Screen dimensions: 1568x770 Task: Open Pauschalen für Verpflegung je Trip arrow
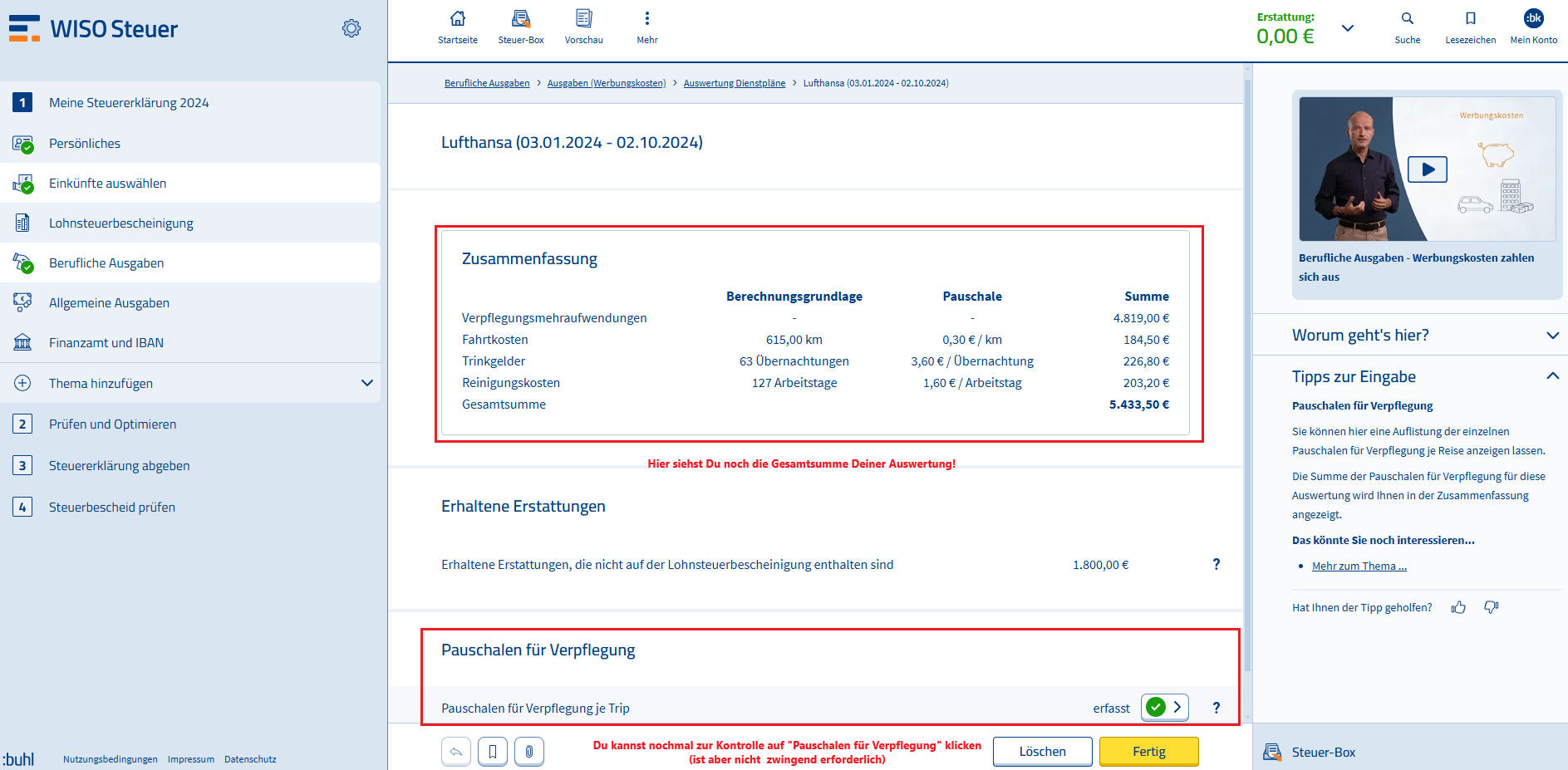[x=1165, y=707]
